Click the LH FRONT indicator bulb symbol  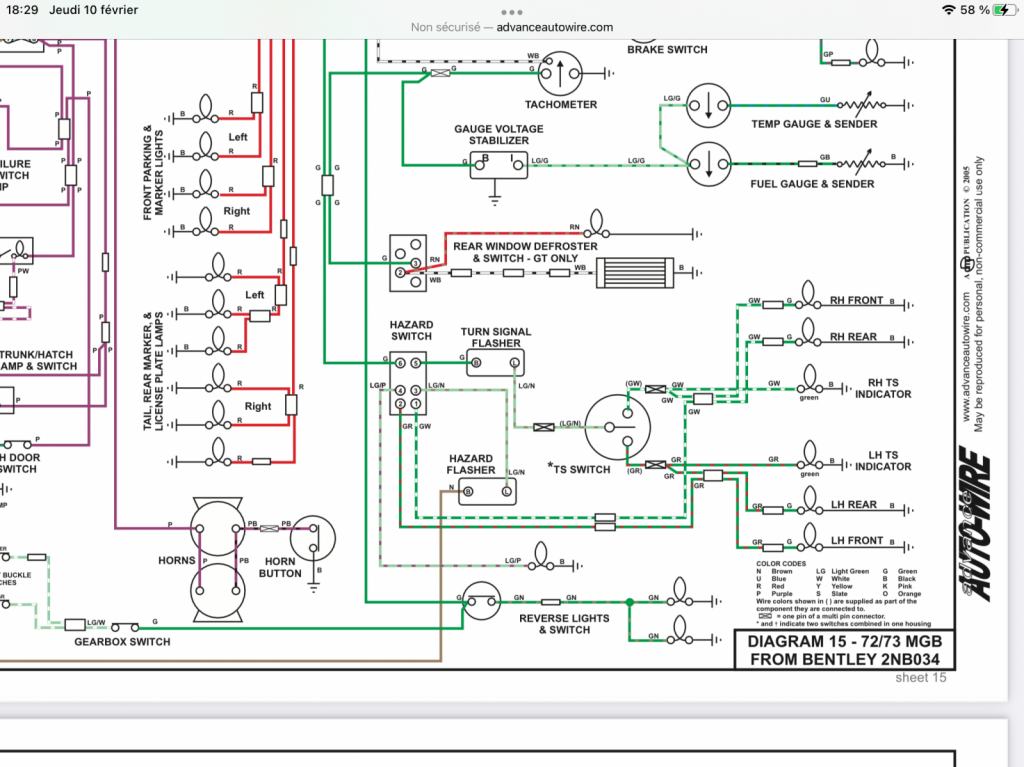pos(809,537)
